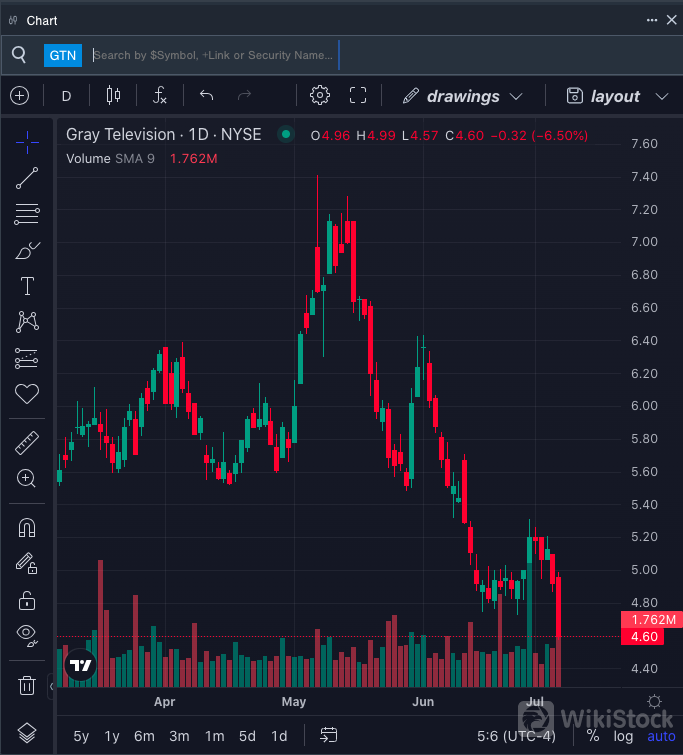
Task: Click the trash remove drawings icon
Action: pyautogui.click(x=27, y=685)
